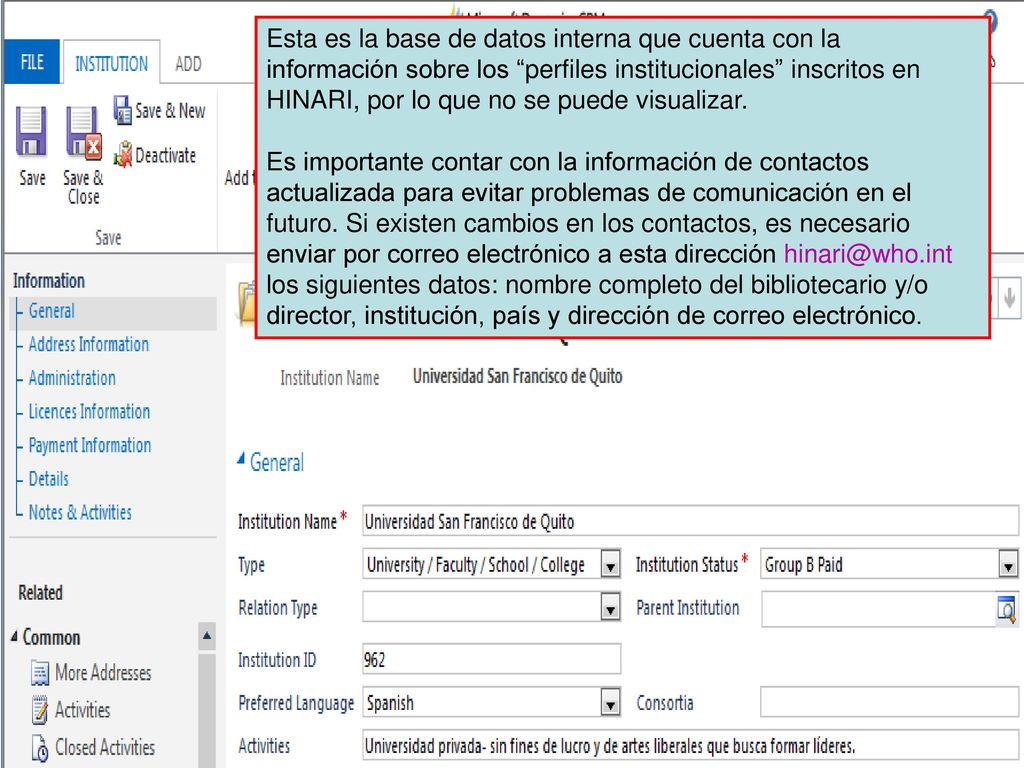Deactivate the institution record
Image resolution: width=1024 pixels, height=768 pixels.
click(x=155, y=155)
